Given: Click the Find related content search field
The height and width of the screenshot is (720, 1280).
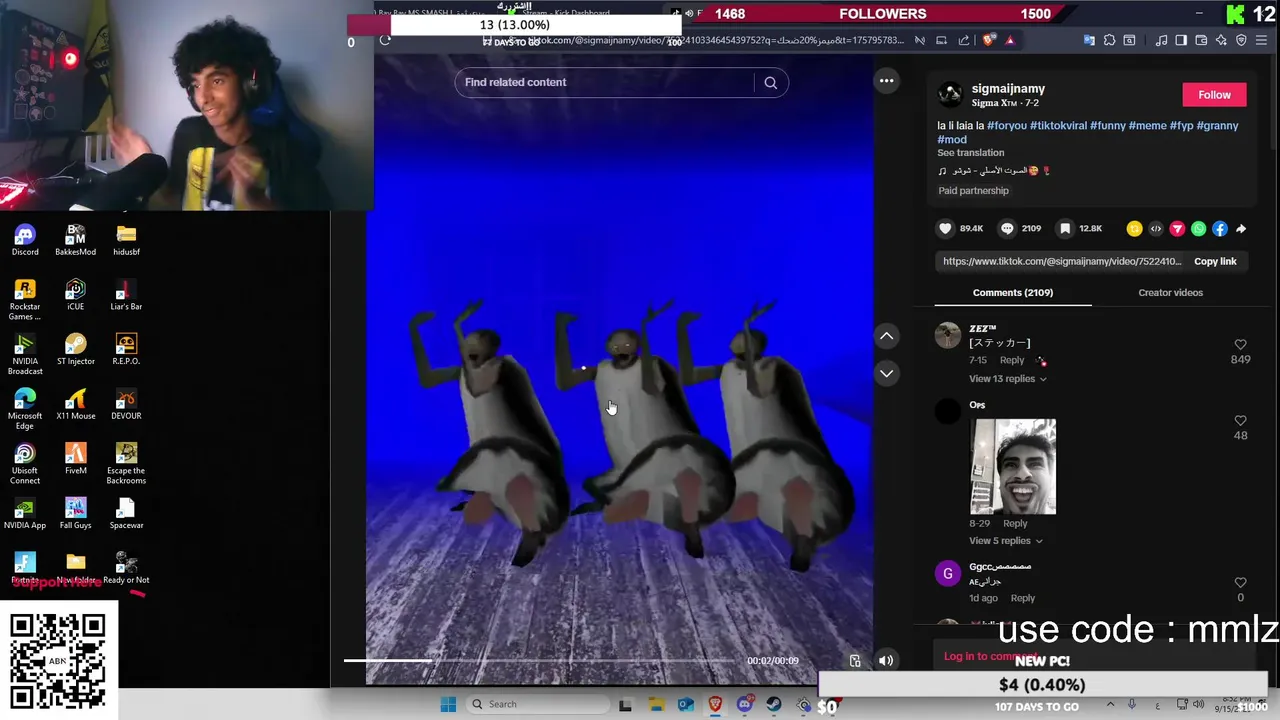Looking at the screenshot, I should [x=603, y=83].
